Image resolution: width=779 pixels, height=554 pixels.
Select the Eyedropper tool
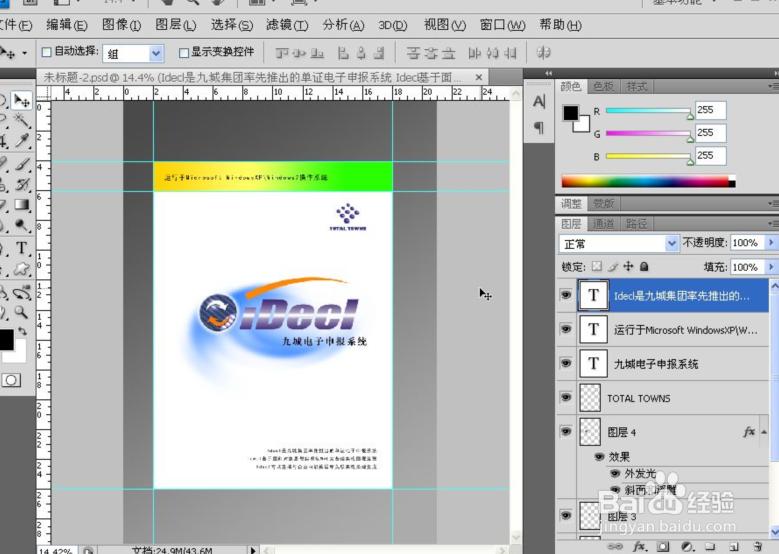coord(21,141)
